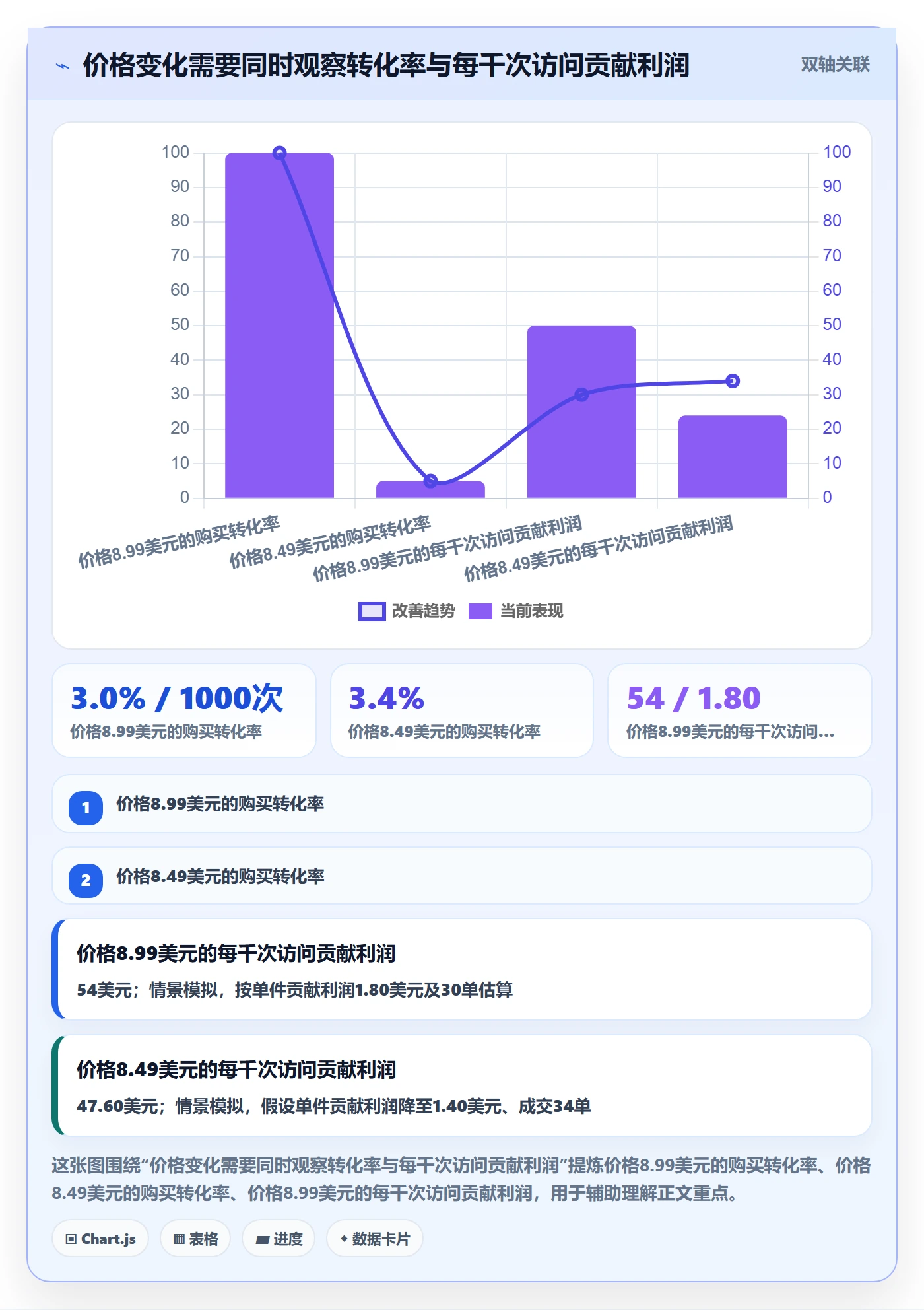The image size is (924, 1310).
Task: Click the Chart.js tag
Action: [x=100, y=1239]
